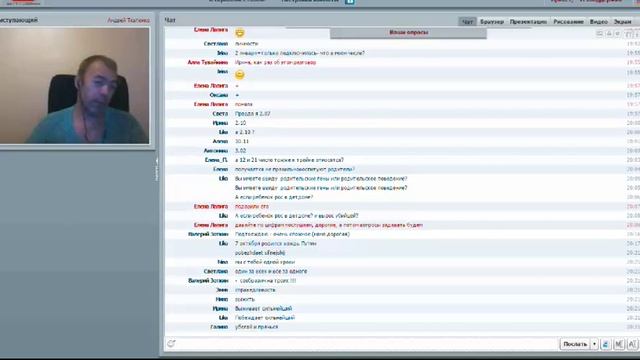The image size is (640, 360).
Task: Select the message 'Побеждает сильнейший'
Action: point(264,318)
